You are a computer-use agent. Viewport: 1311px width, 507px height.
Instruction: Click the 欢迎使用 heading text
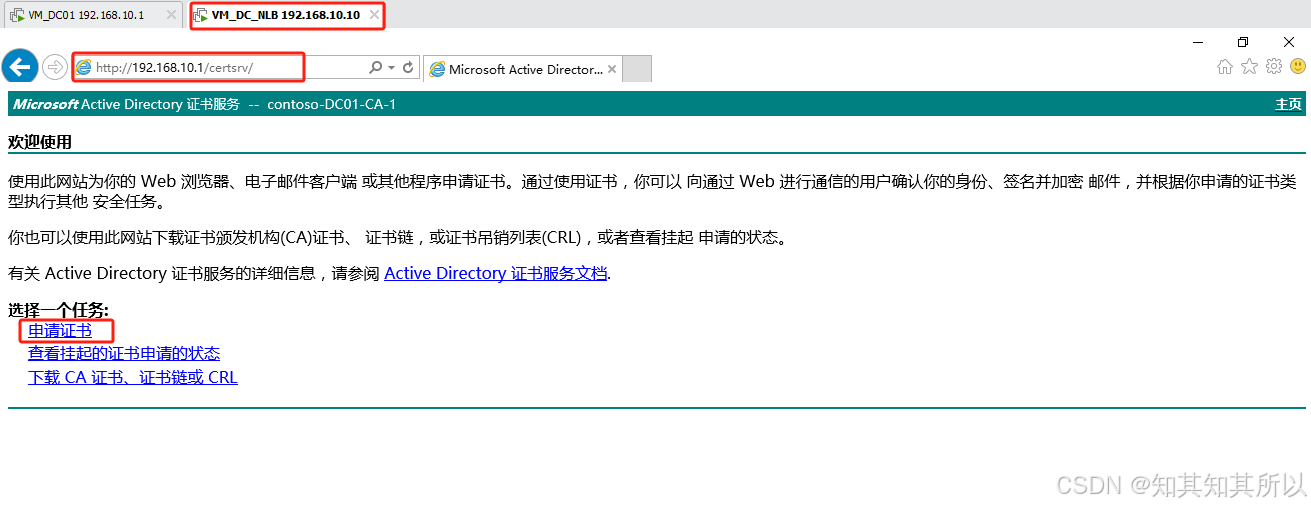point(40,142)
